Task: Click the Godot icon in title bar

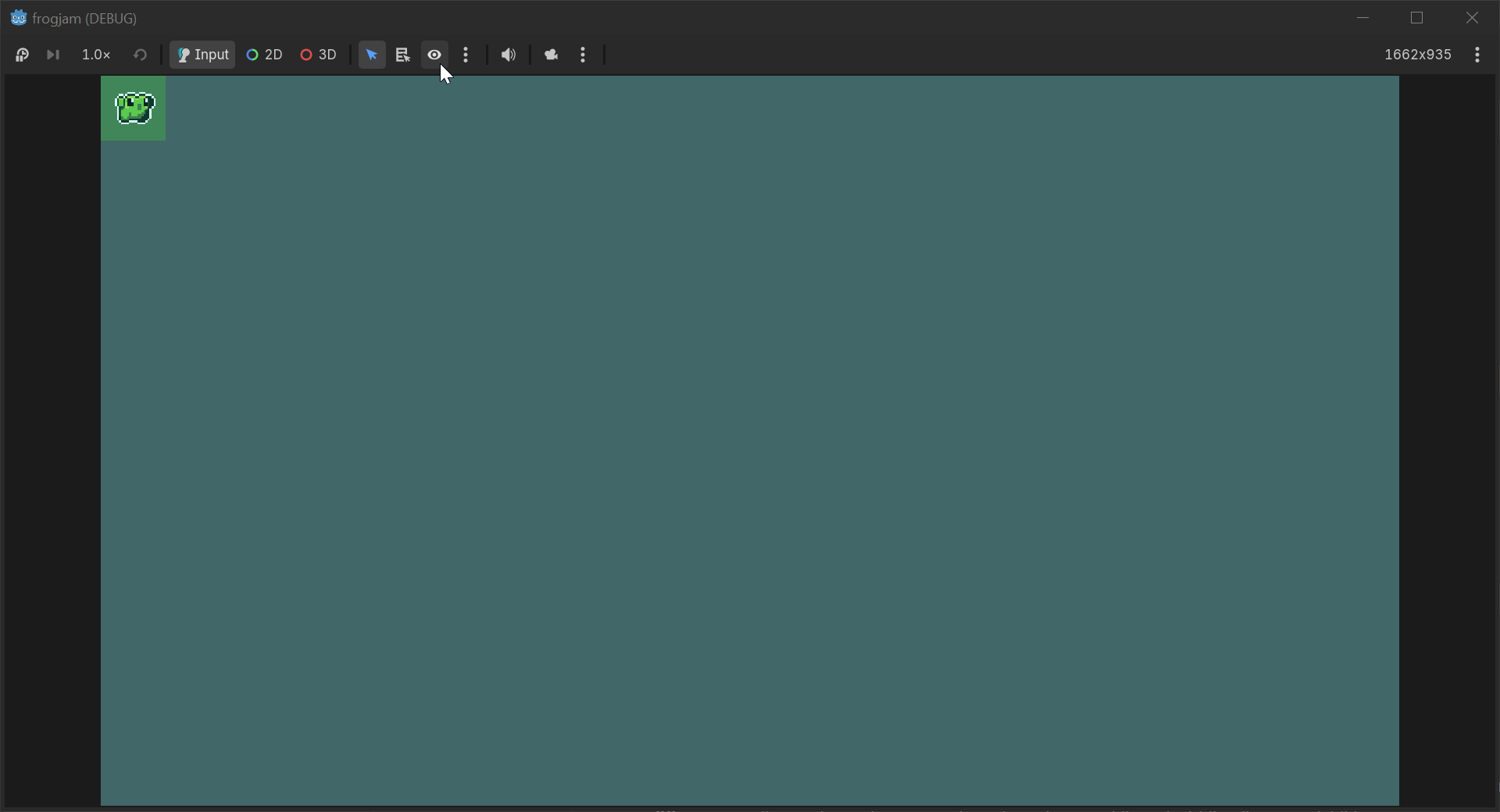Action: pyautogui.click(x=19, y=17)
